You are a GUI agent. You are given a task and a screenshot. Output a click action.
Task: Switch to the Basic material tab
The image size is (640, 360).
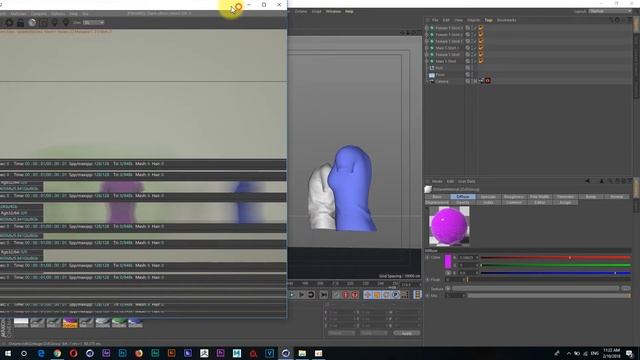pos(437,197)
